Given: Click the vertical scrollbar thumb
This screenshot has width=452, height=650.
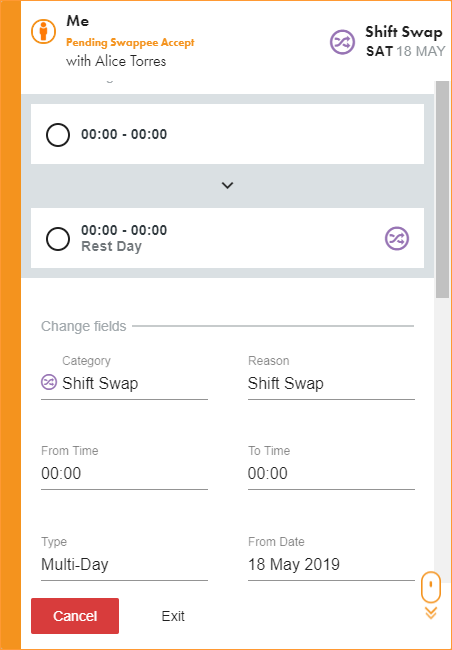Looking at the screenshot, I should click(x=442, y=189).
